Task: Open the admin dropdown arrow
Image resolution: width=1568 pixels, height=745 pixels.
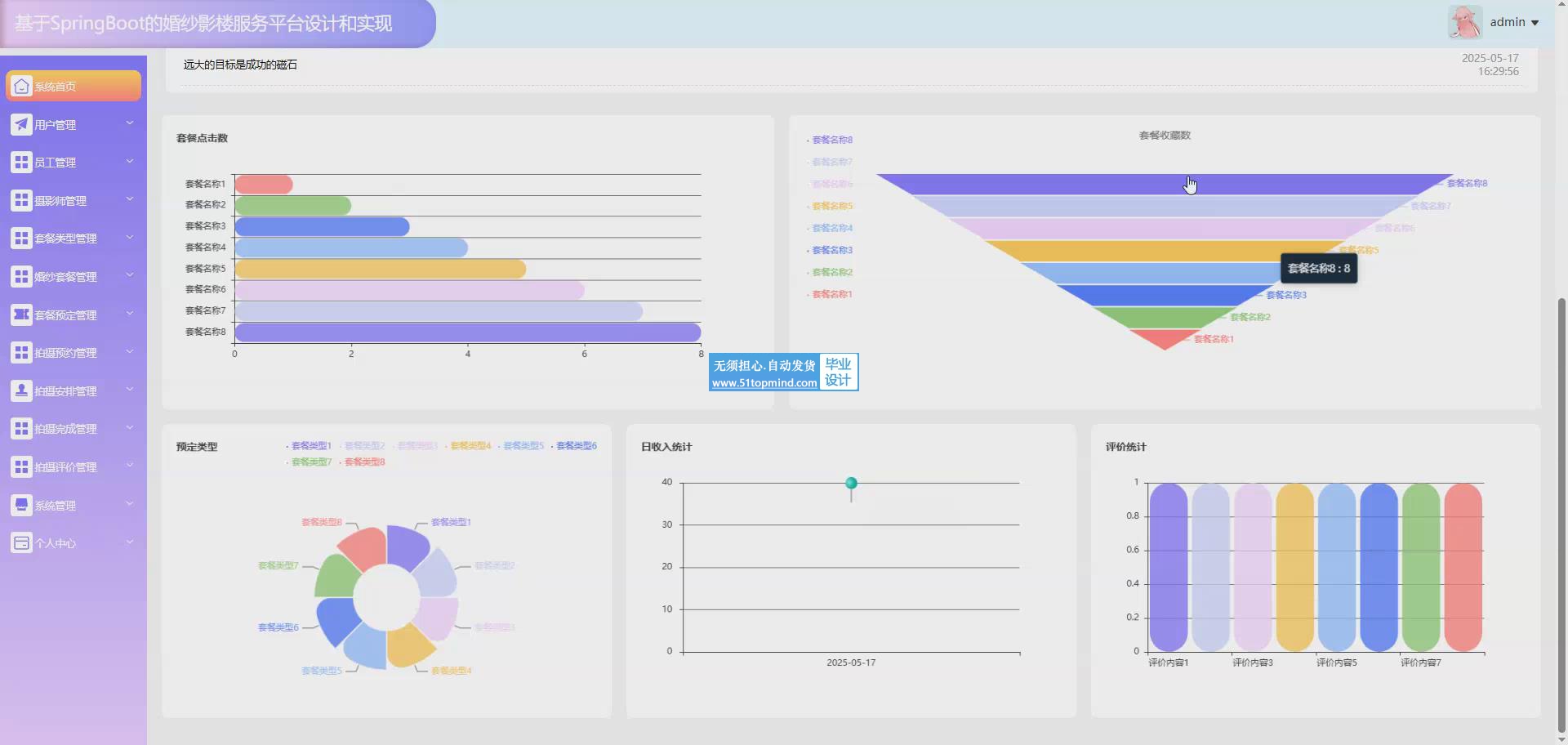Action: point(1535,23)
